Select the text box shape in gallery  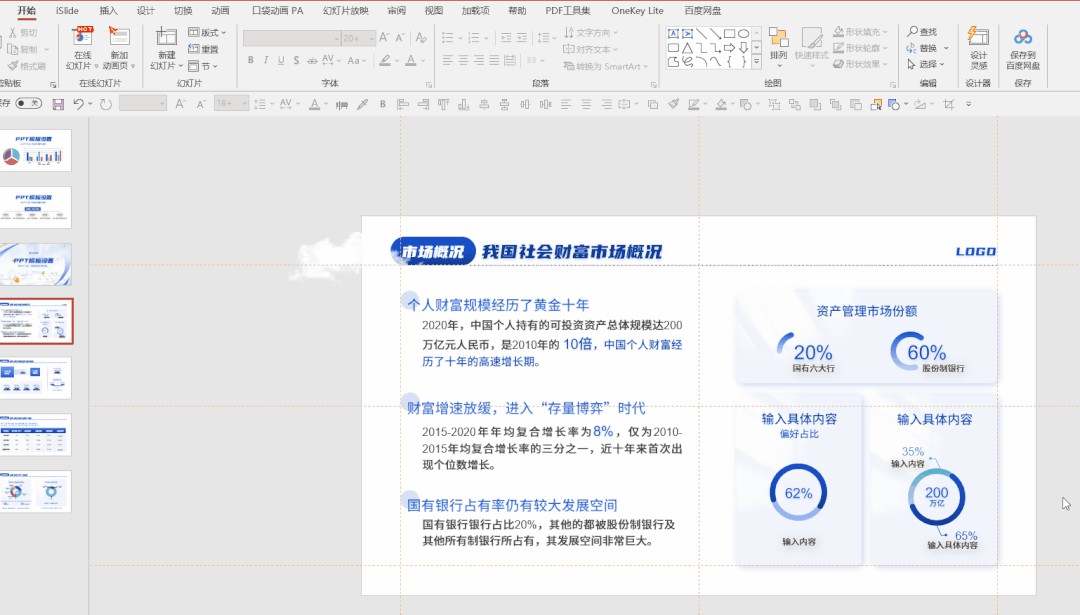click(673, 33)
